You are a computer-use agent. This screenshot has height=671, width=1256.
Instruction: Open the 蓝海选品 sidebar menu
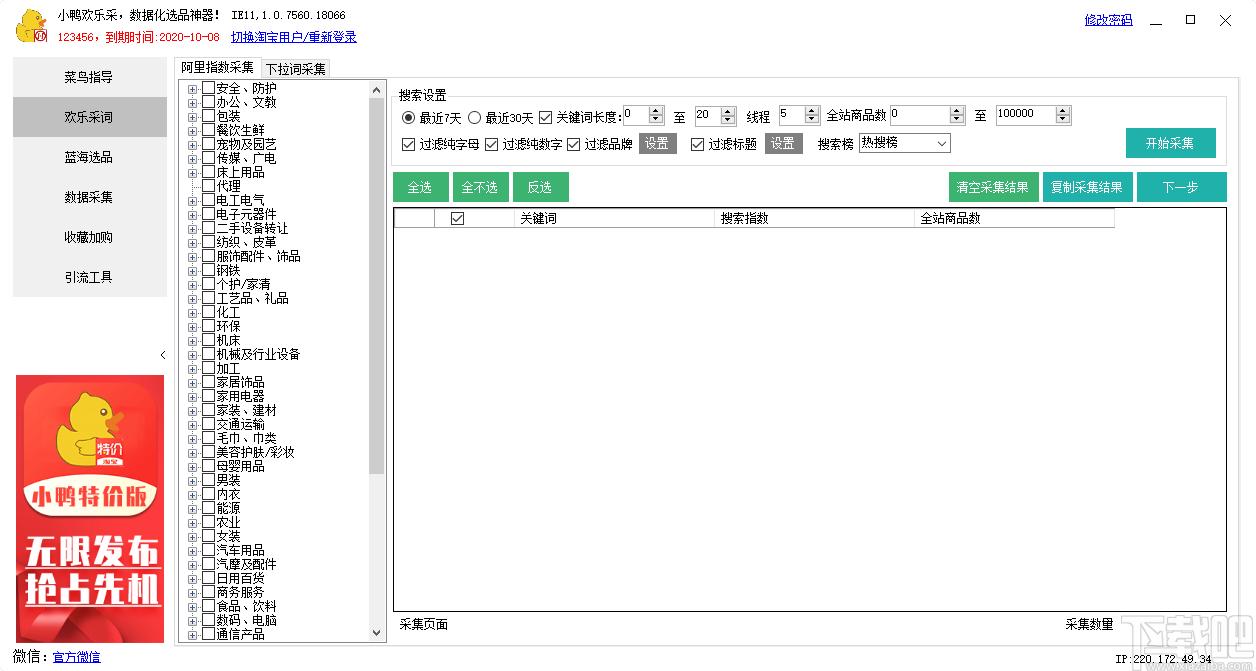click(x=89, y=157)
